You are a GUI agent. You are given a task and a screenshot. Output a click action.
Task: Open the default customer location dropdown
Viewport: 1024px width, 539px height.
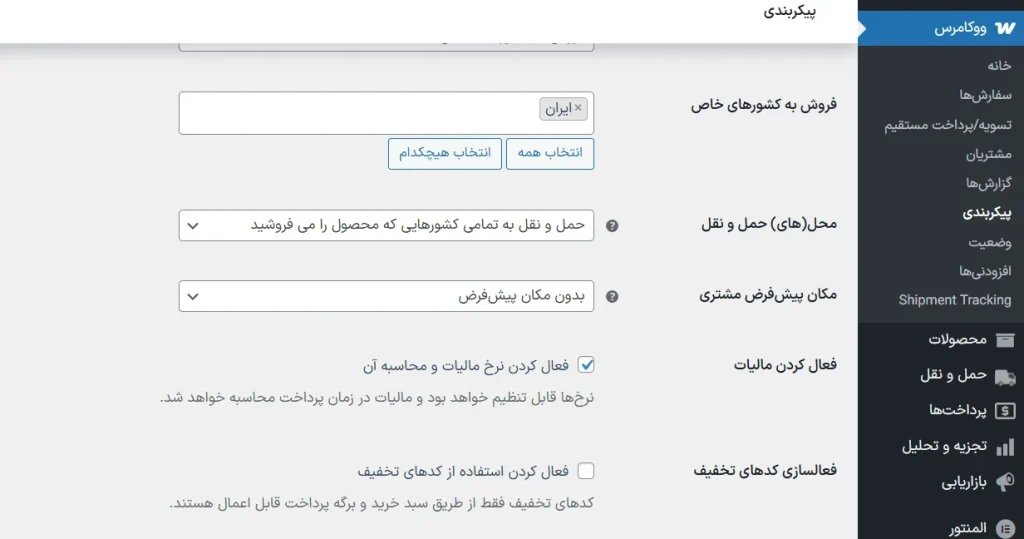[386, 296]
